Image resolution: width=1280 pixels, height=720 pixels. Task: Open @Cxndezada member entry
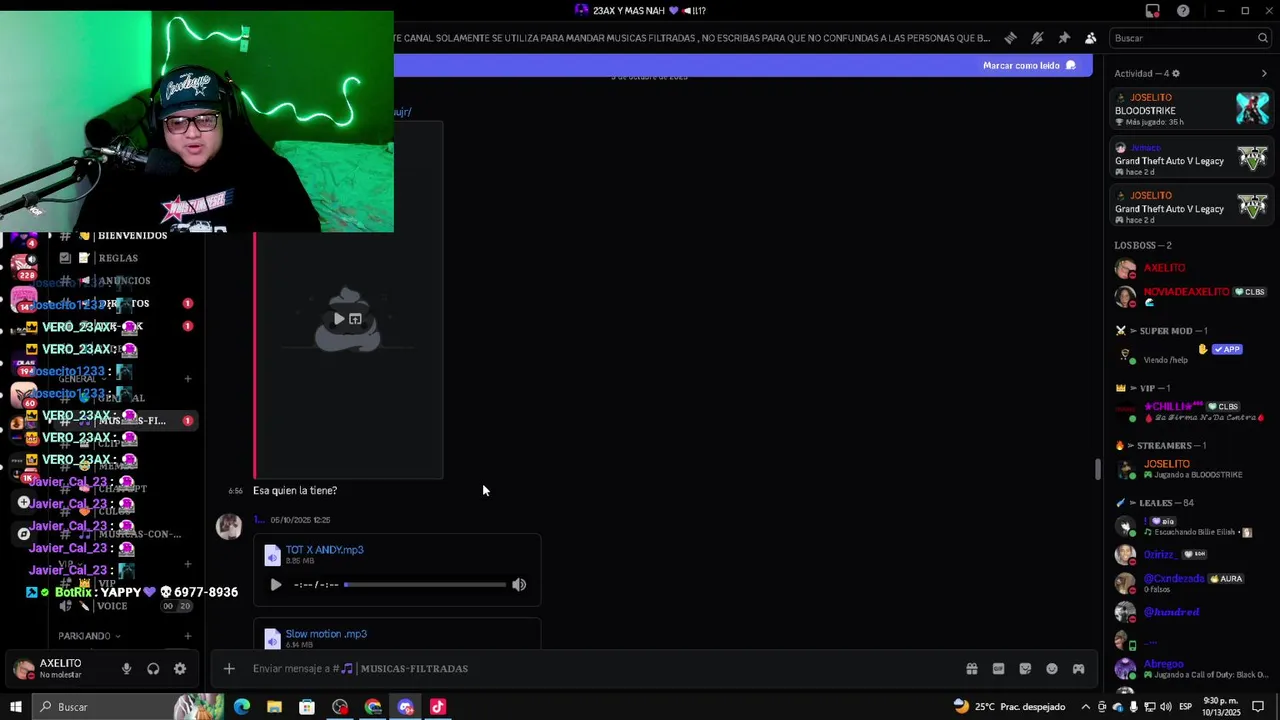click(1190, 583)
